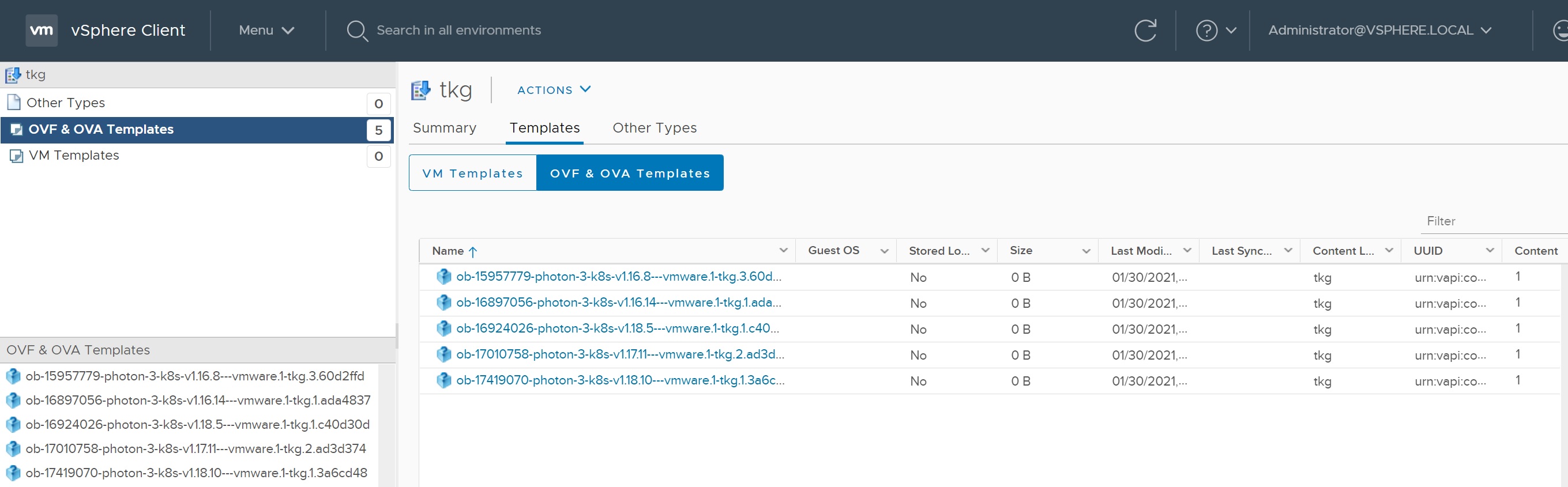Switch to the Summary tab
The image size is (1568, 487).
(x=445, y=128)
